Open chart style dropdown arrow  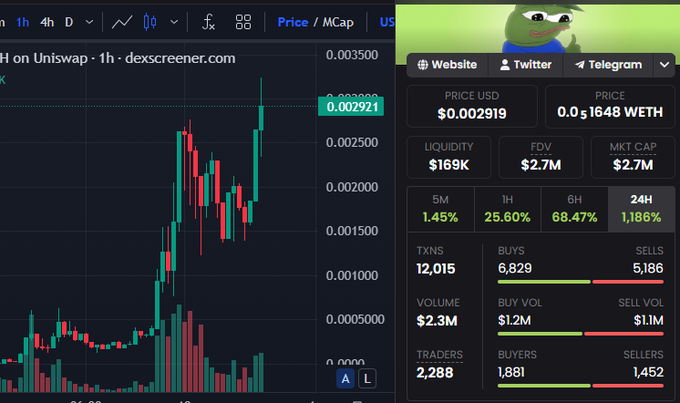tap(174, 22)
